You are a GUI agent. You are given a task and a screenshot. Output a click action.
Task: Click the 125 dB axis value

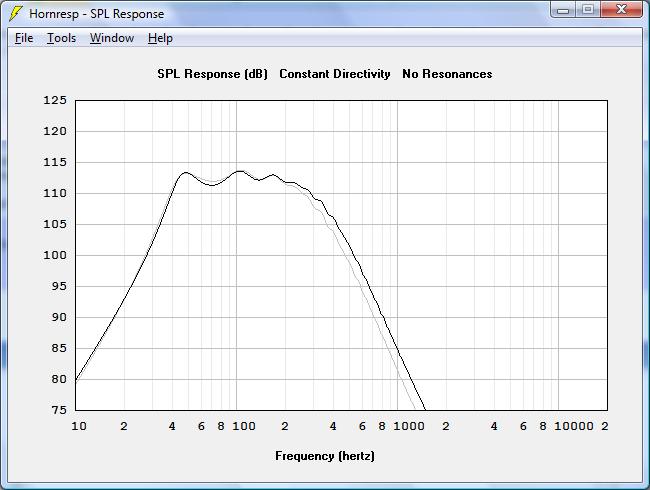pos(55,100)
